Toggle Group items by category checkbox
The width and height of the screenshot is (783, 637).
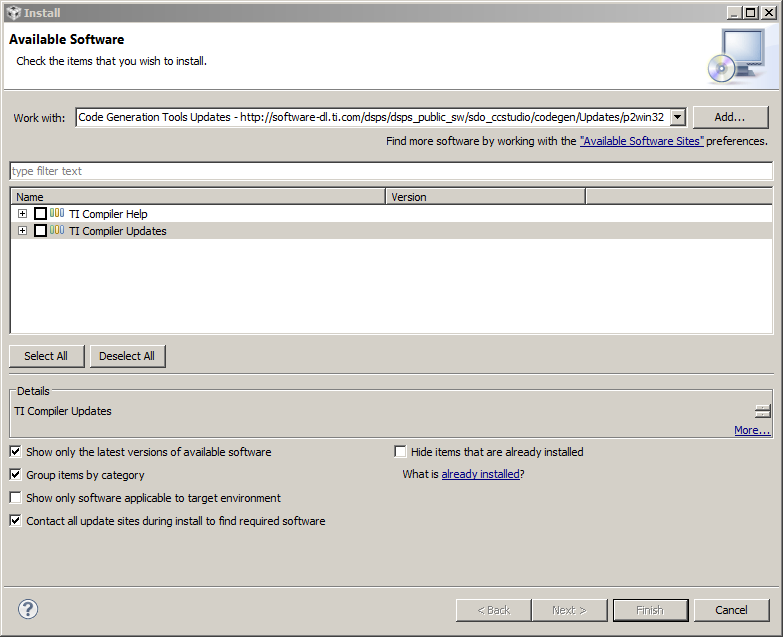coord(15,475)
